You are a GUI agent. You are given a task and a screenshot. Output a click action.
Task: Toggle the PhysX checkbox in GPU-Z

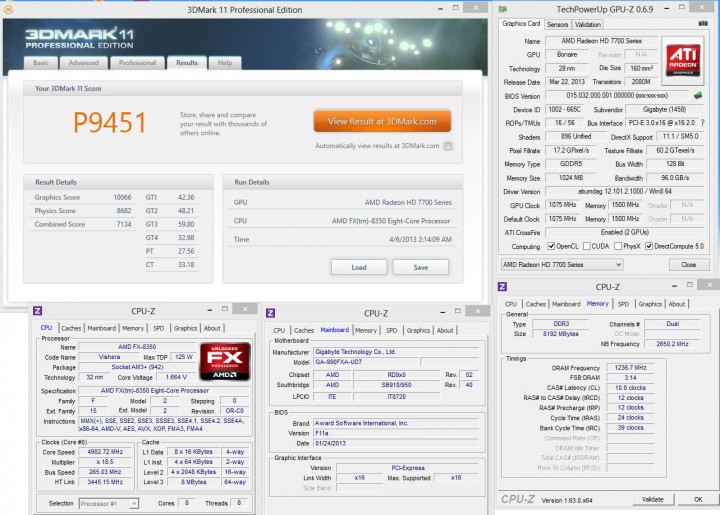tap(618, 246)
